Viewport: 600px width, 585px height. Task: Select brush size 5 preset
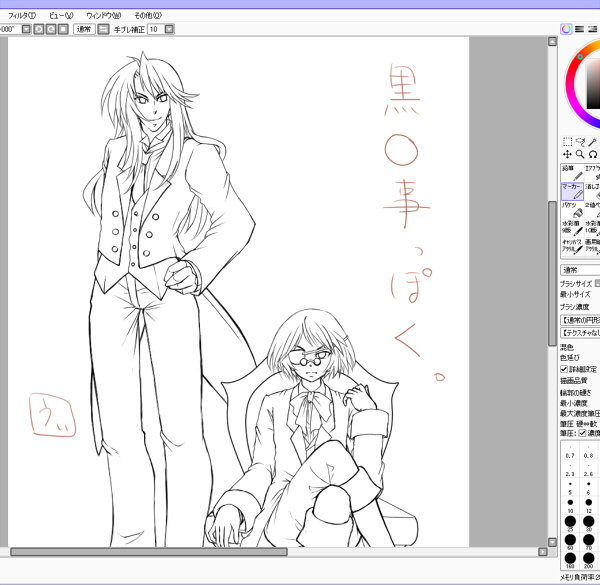click(570, 488)
